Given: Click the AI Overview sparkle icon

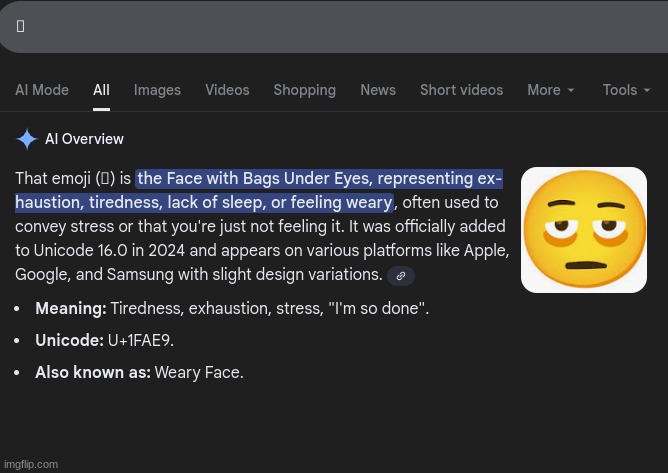Looking at the screenshot, I should (x=27, y=139).
